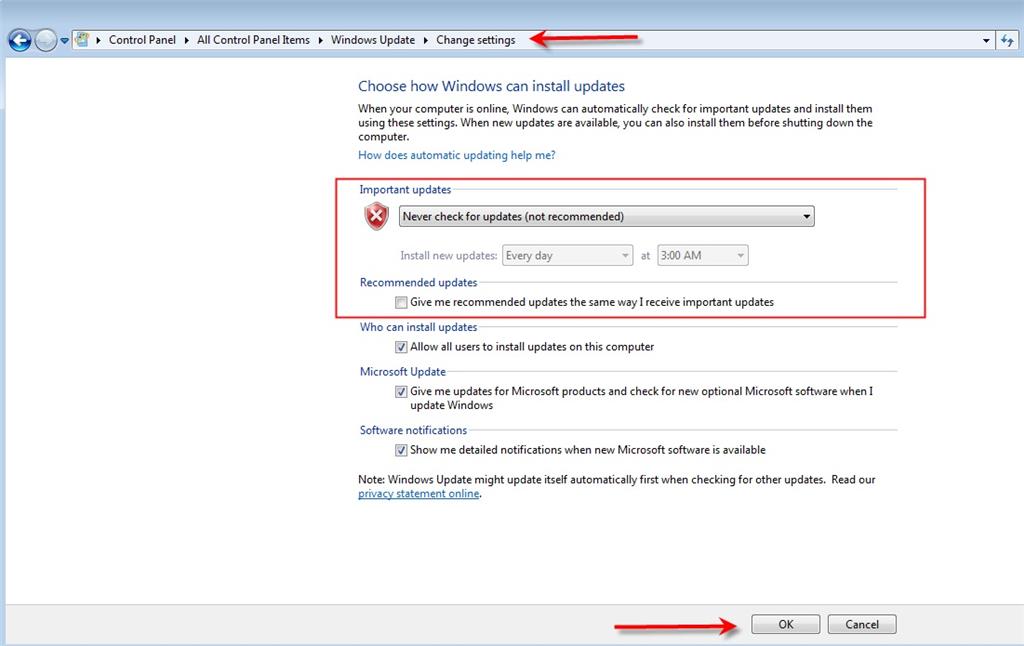
Task: Toggle 'Give me updates for Microsoft products' checkbox
Action: coord(401,392)
